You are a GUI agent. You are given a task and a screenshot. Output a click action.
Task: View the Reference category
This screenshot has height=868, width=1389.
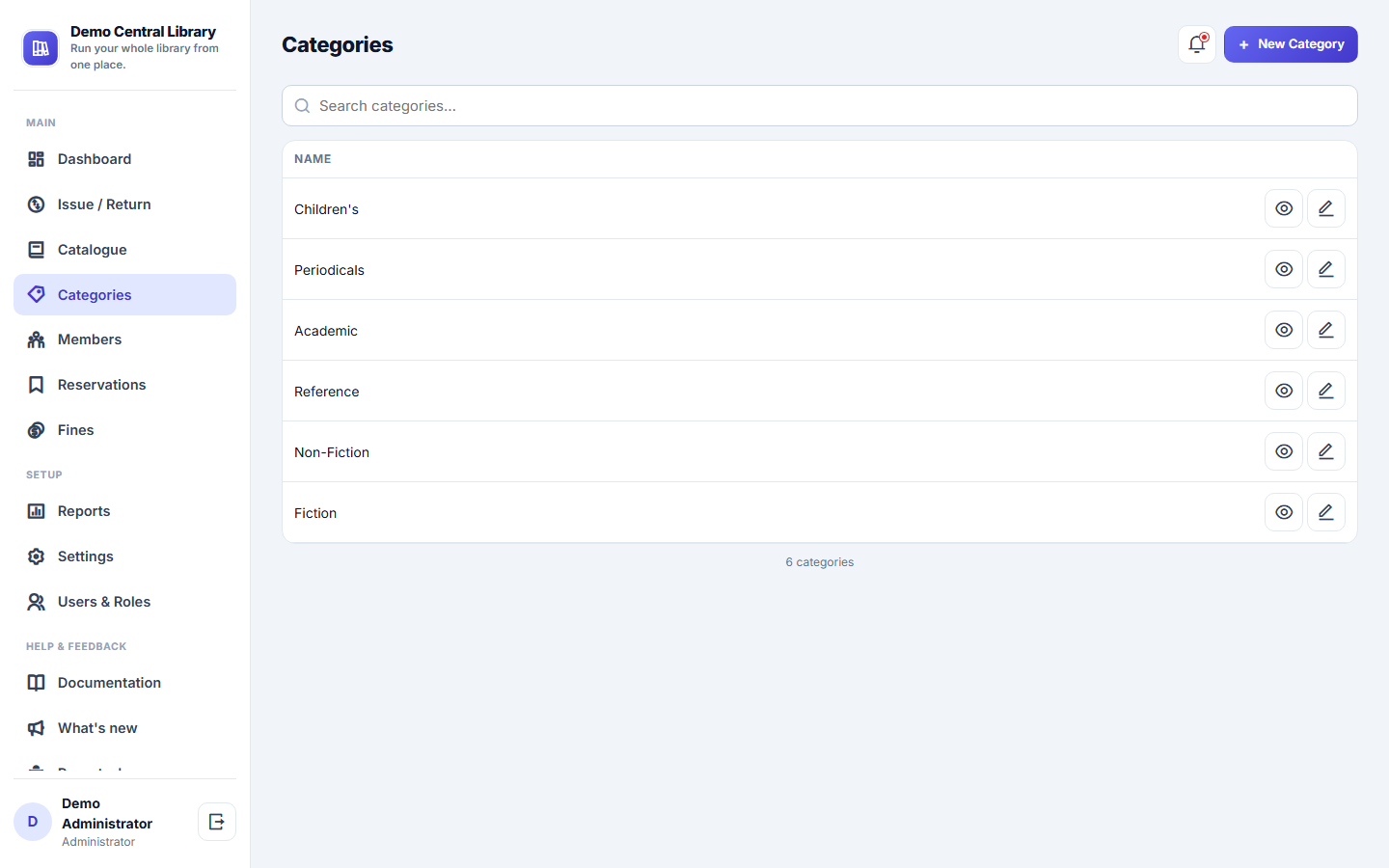pyautogui.click(x=1284, y=391)
